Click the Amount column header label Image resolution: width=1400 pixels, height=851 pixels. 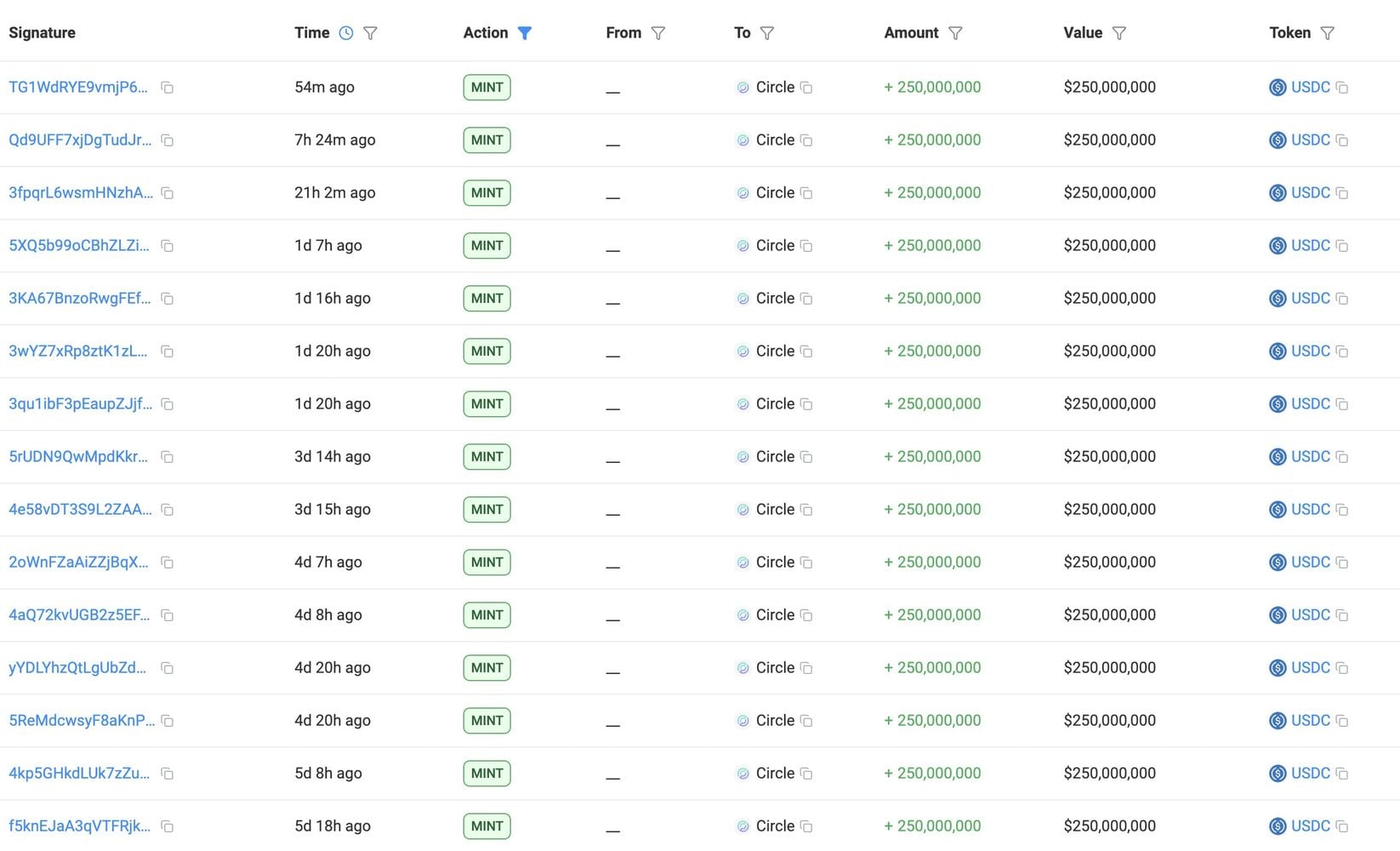(911, 32)
